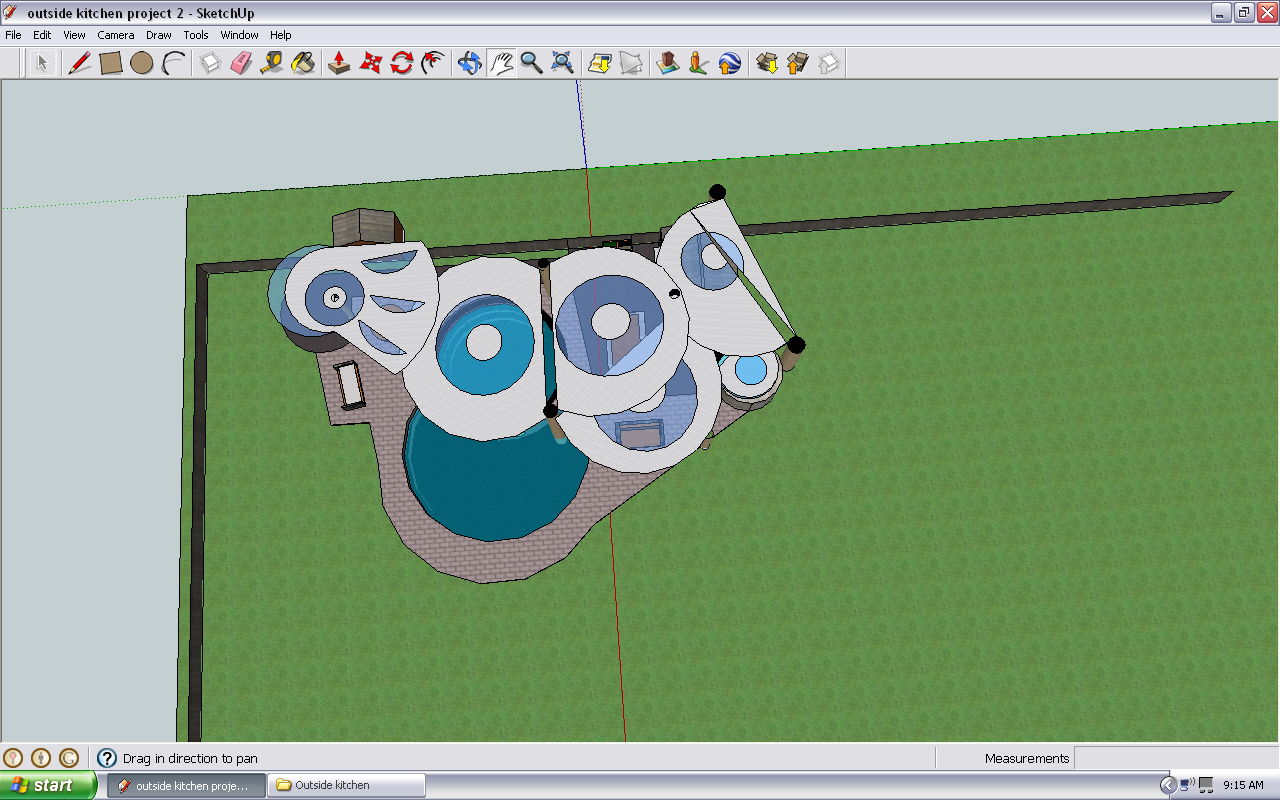This screenshot has width=1280, height=800.
Task: Open the Draw menu
Action: coord(159,35)
